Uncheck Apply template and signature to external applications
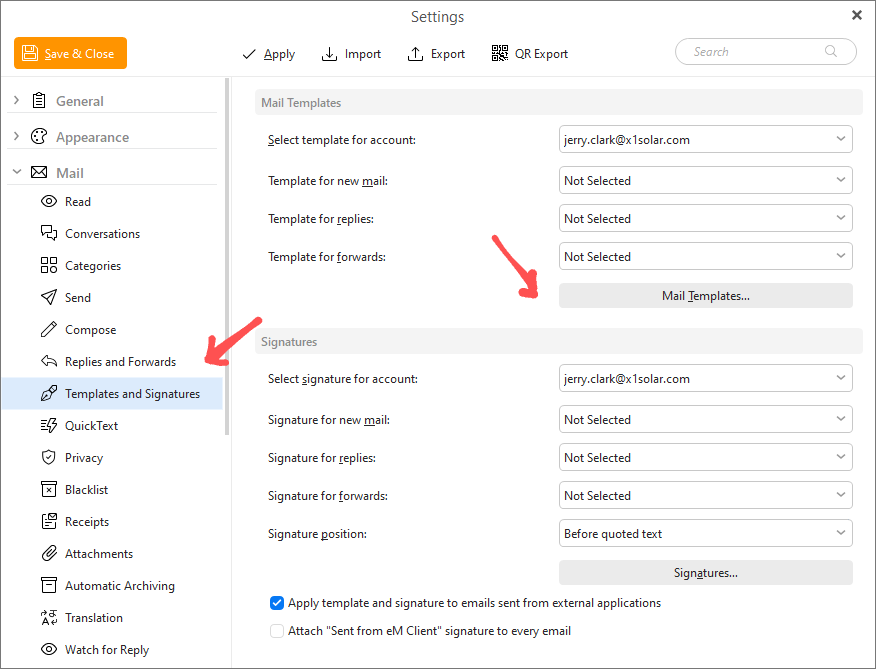The image size is (876, 669). click(277, 603)
